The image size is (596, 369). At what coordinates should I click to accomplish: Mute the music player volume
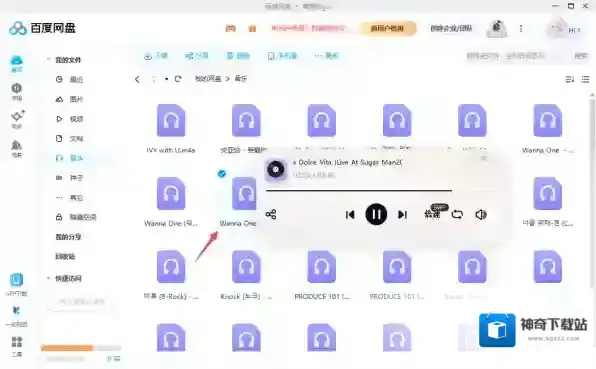pos(481,215)
